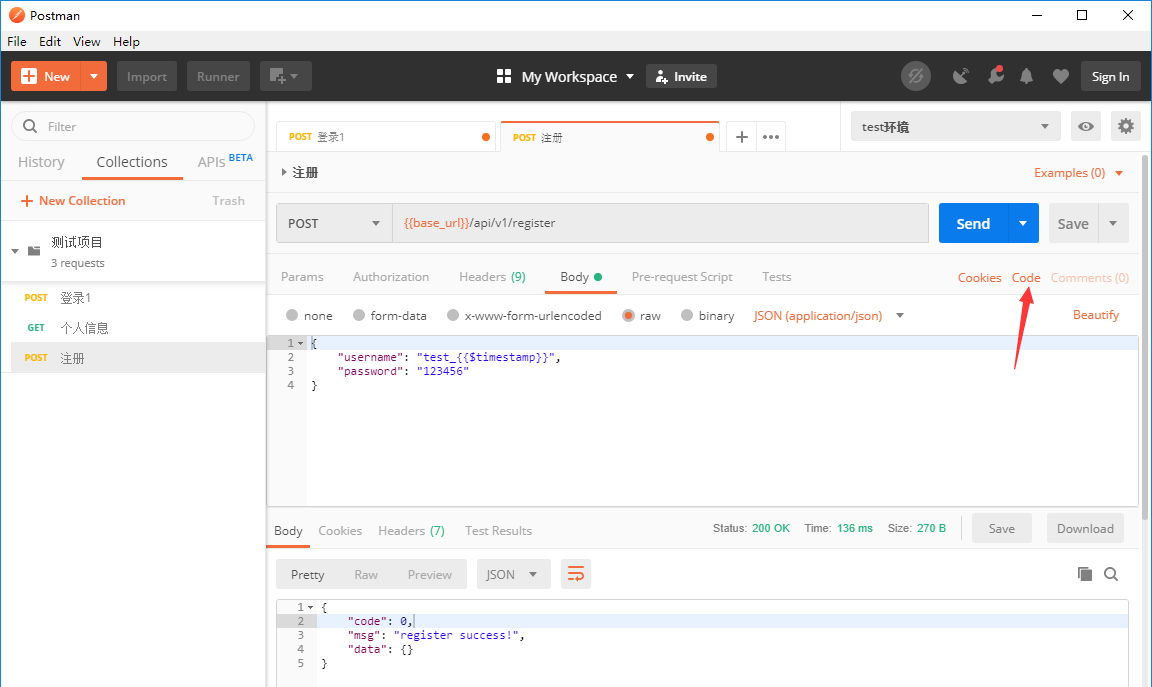Copy response to clipboard icon
Viewport: 1152px width, 687px height.
(1084, 574)
